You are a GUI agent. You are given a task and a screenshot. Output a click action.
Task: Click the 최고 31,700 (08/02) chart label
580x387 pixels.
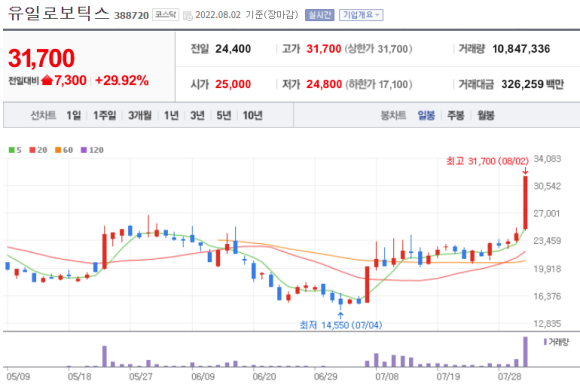(487, 161)
